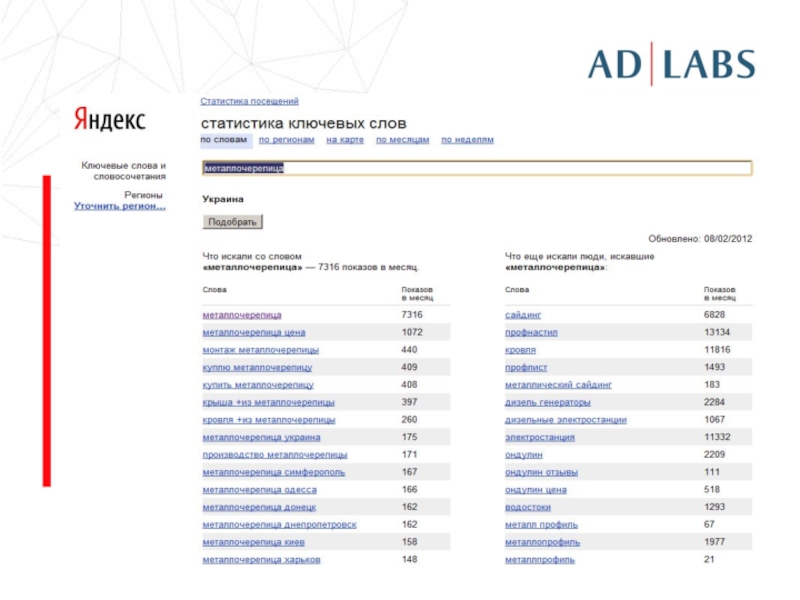The width and height of the screenshot is (800, 600).
Task: Open the металлочерепица keyword link
Action: (x=242, y=315)
